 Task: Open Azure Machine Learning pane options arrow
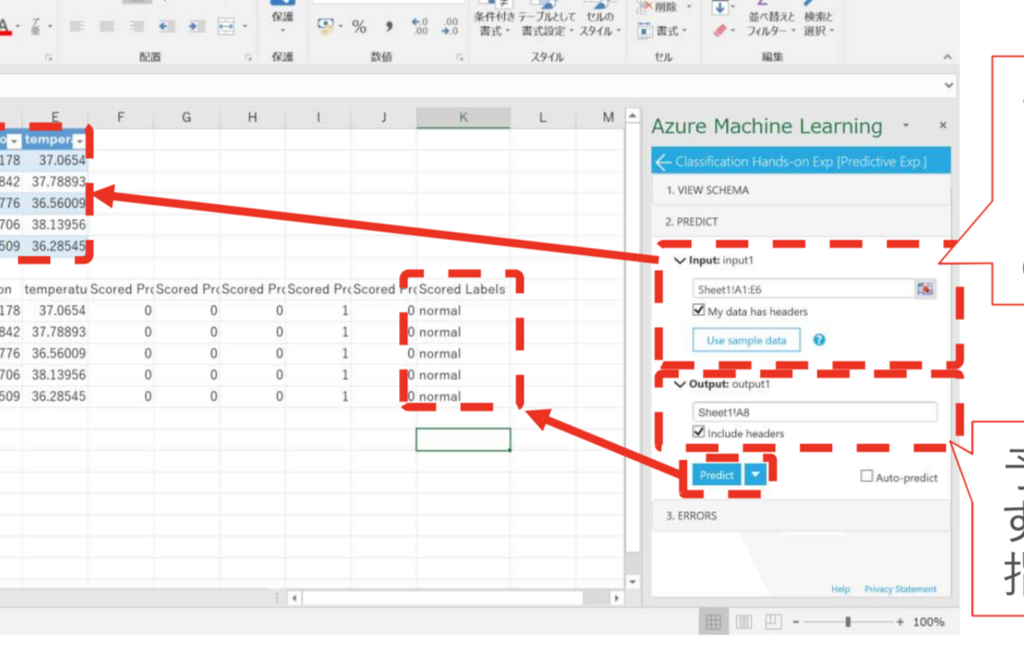[906, 125]
